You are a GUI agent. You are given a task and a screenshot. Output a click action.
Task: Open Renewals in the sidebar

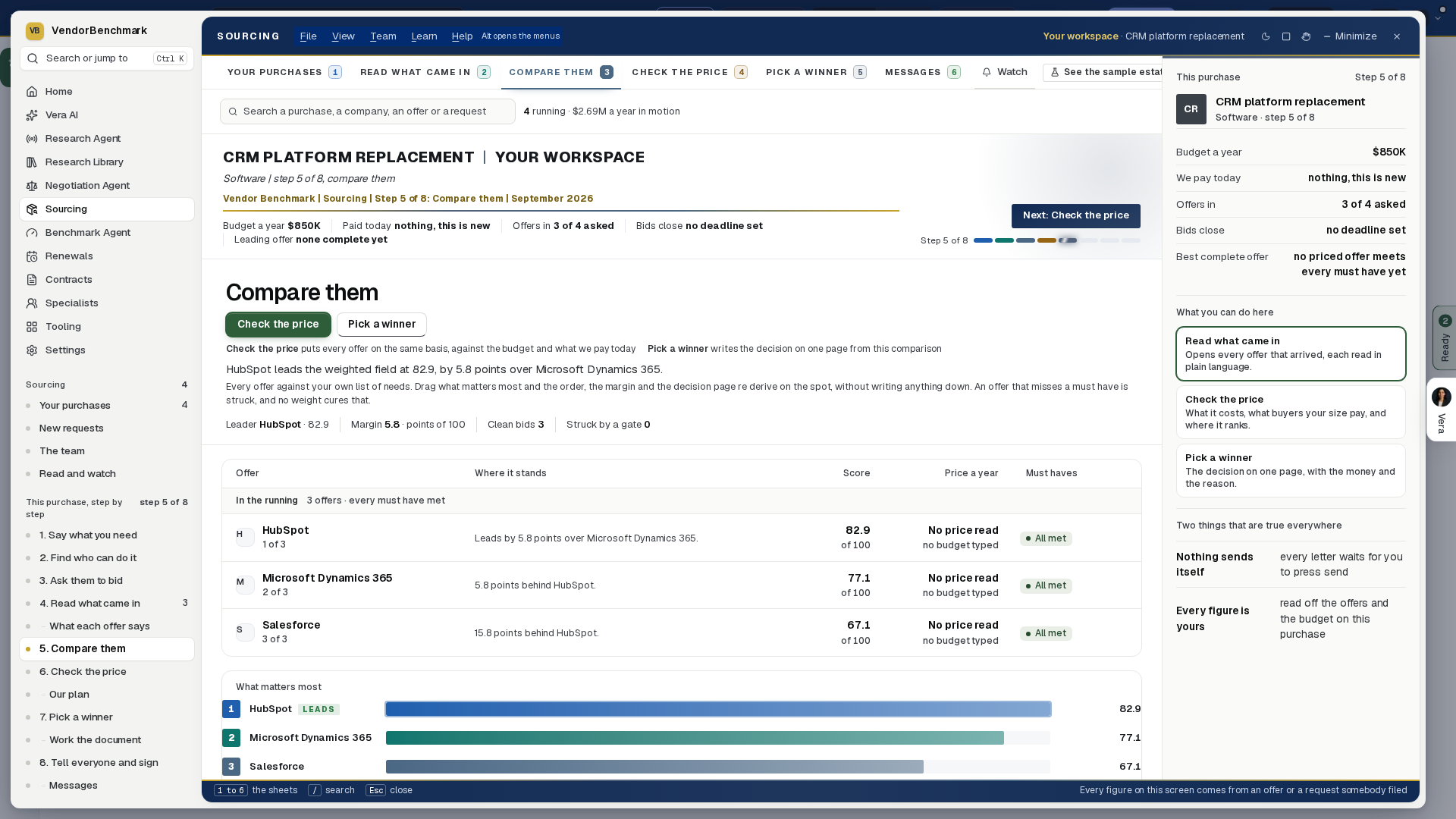(106, 256)
